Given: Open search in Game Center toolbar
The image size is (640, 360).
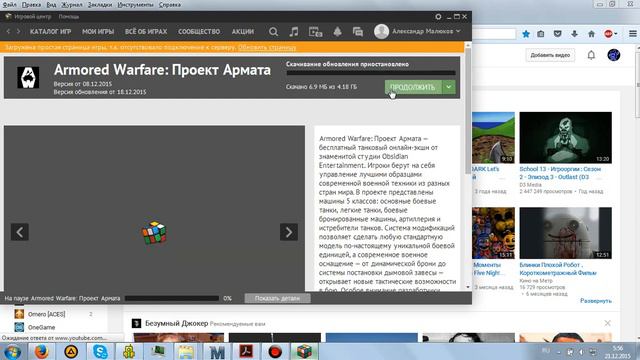Looking at the screenshot, I should tap(273, 31).
